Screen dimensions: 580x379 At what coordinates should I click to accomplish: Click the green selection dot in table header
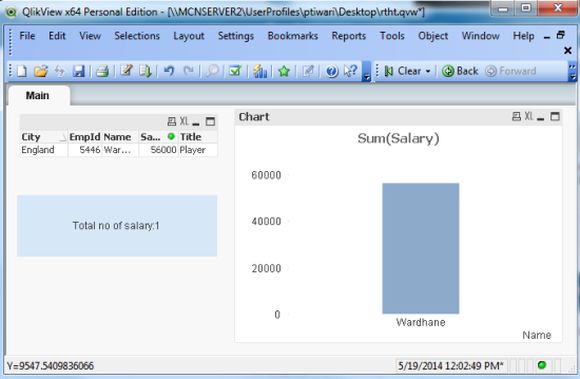[x=171, y=136]
